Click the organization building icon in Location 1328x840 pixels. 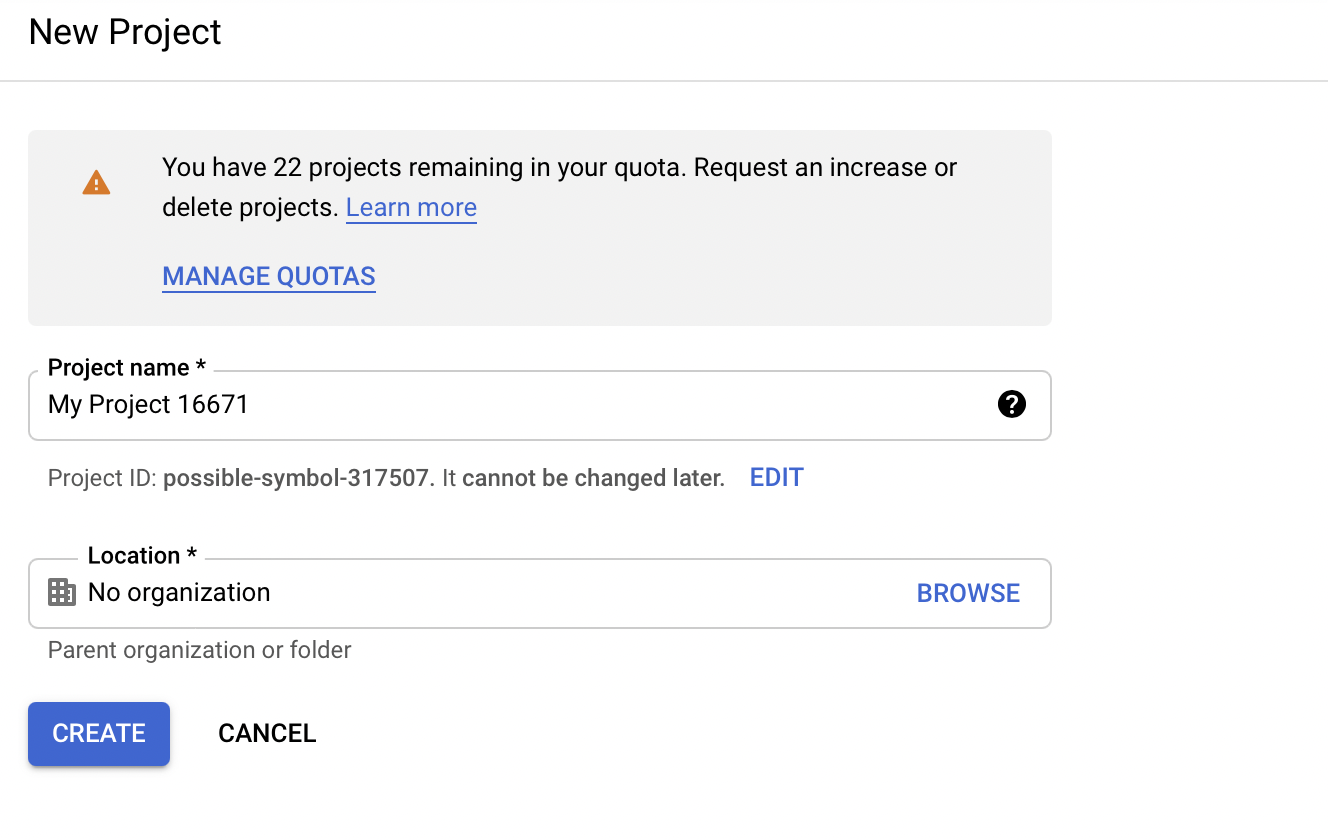[62, 592]
